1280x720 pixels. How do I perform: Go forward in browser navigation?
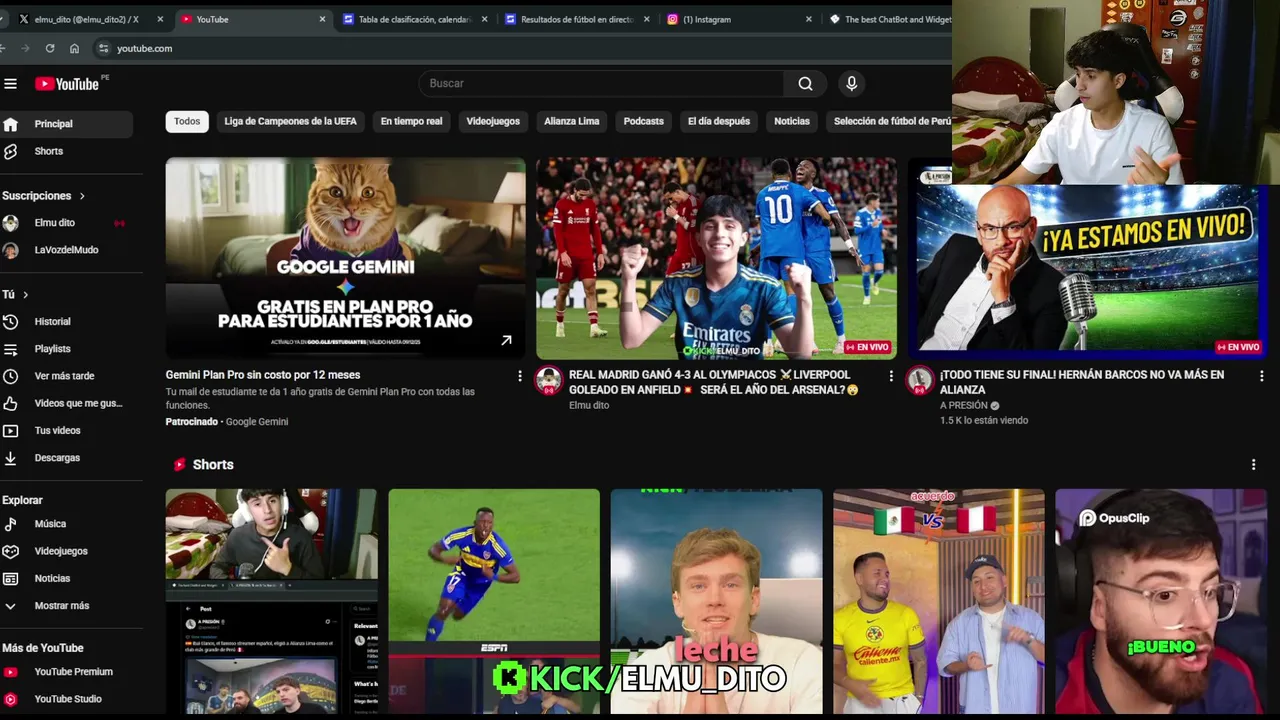[x=25, y=48]
